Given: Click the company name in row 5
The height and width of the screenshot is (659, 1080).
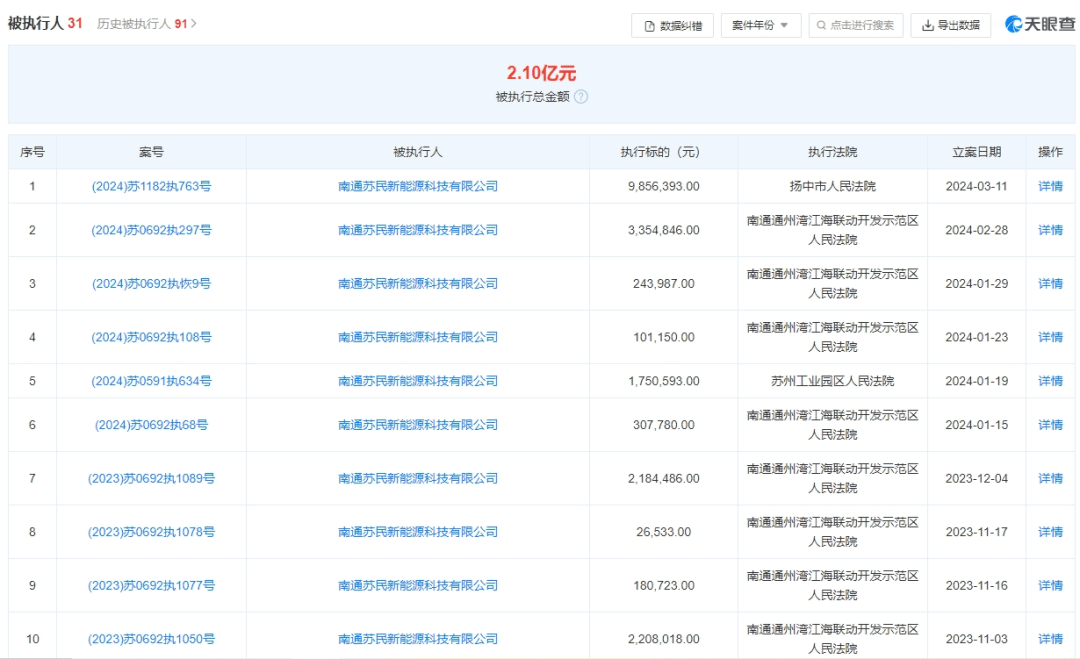Looking at the screenshot, I should pos(419,381).
